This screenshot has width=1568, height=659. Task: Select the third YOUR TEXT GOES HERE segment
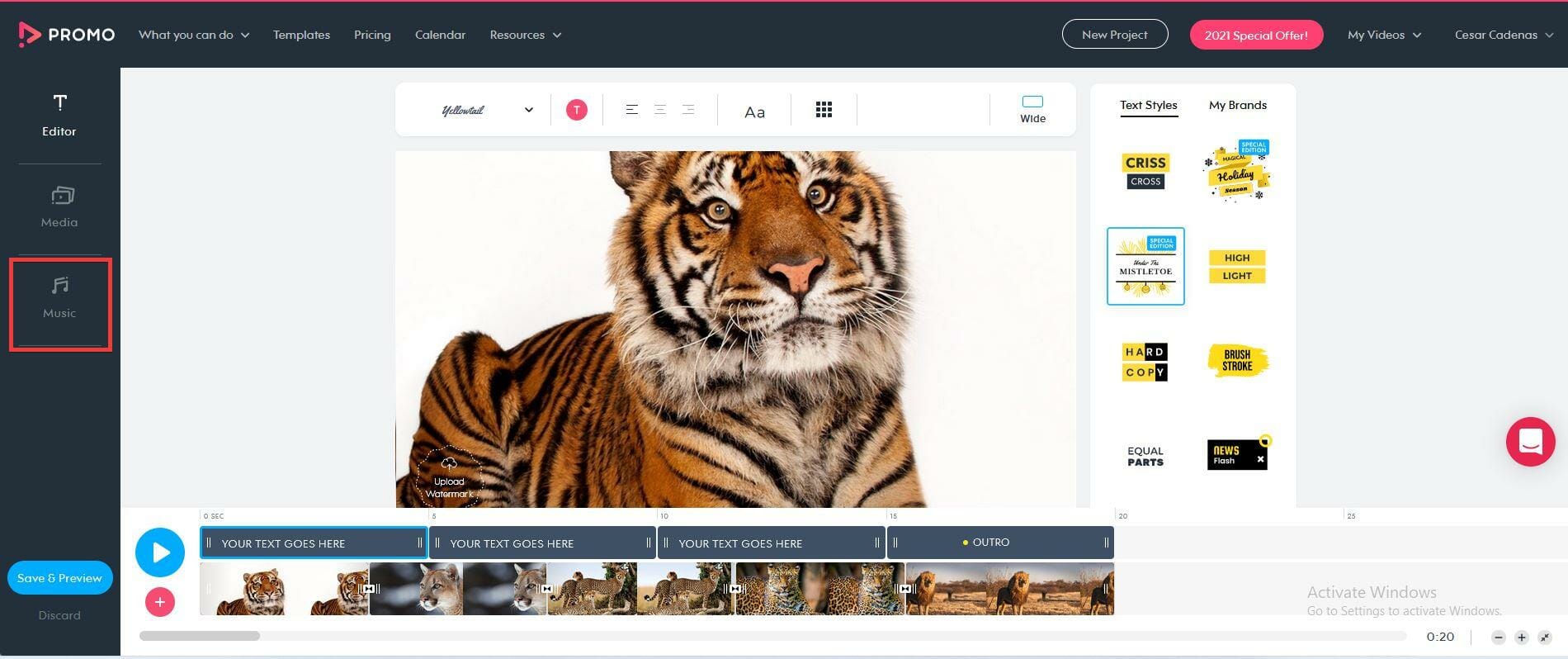tap(771, 543)
